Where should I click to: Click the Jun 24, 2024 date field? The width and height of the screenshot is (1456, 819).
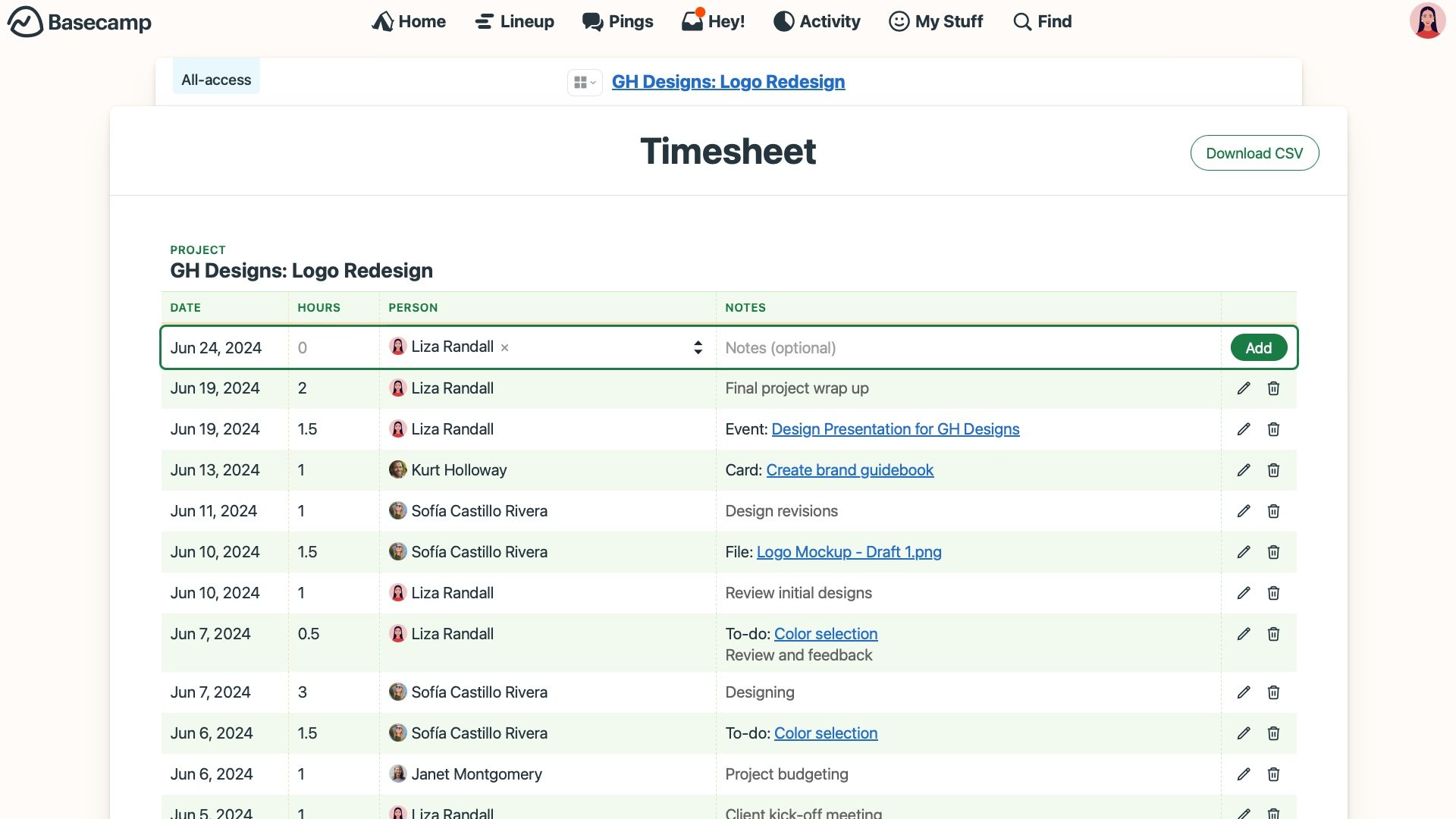(x=224, y=347)
